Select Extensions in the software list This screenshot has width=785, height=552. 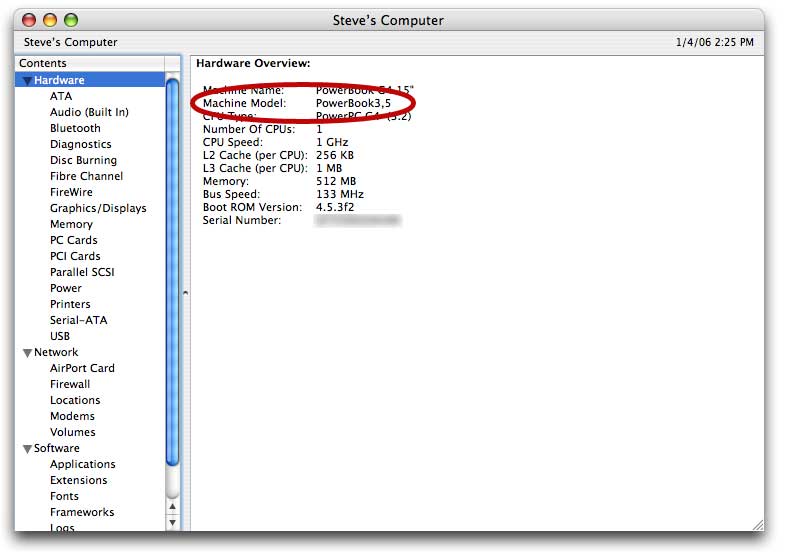click(x=79, y=480)
